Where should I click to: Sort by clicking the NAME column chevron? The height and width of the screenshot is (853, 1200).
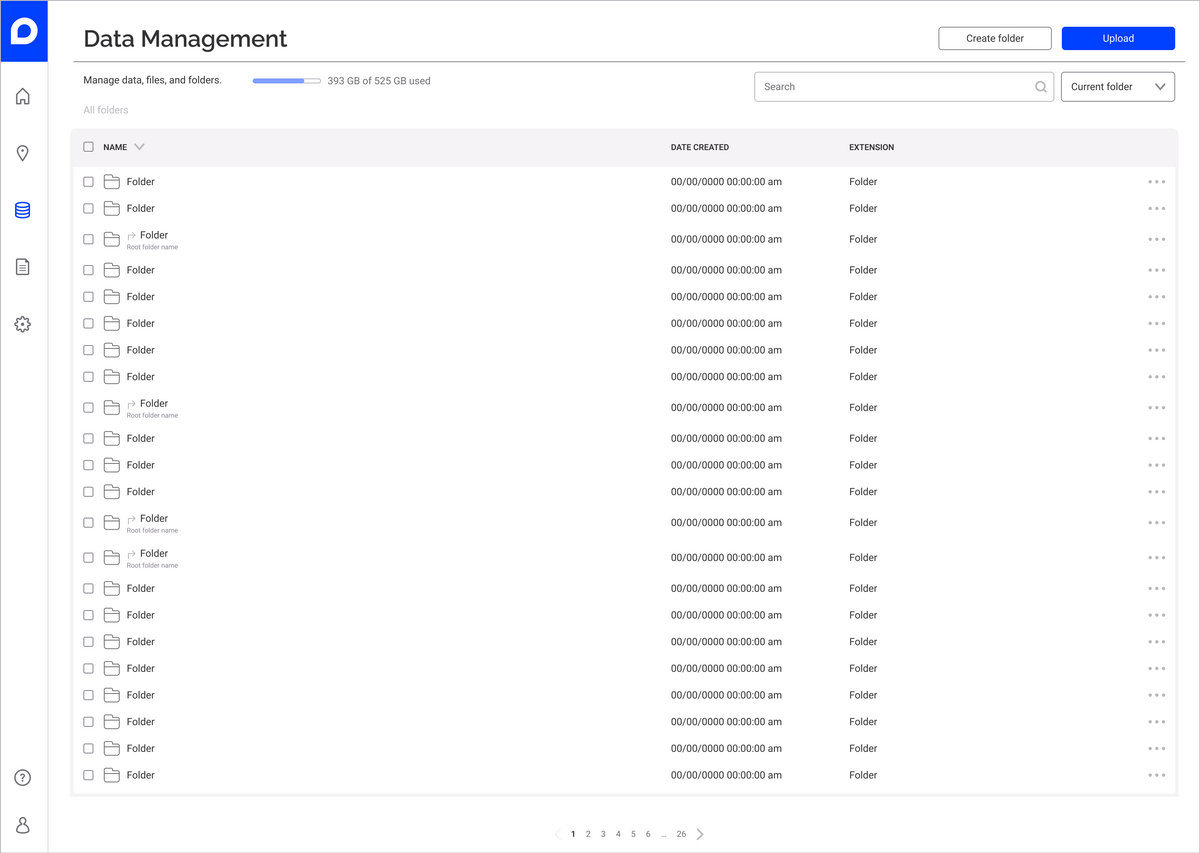(138, 146)
